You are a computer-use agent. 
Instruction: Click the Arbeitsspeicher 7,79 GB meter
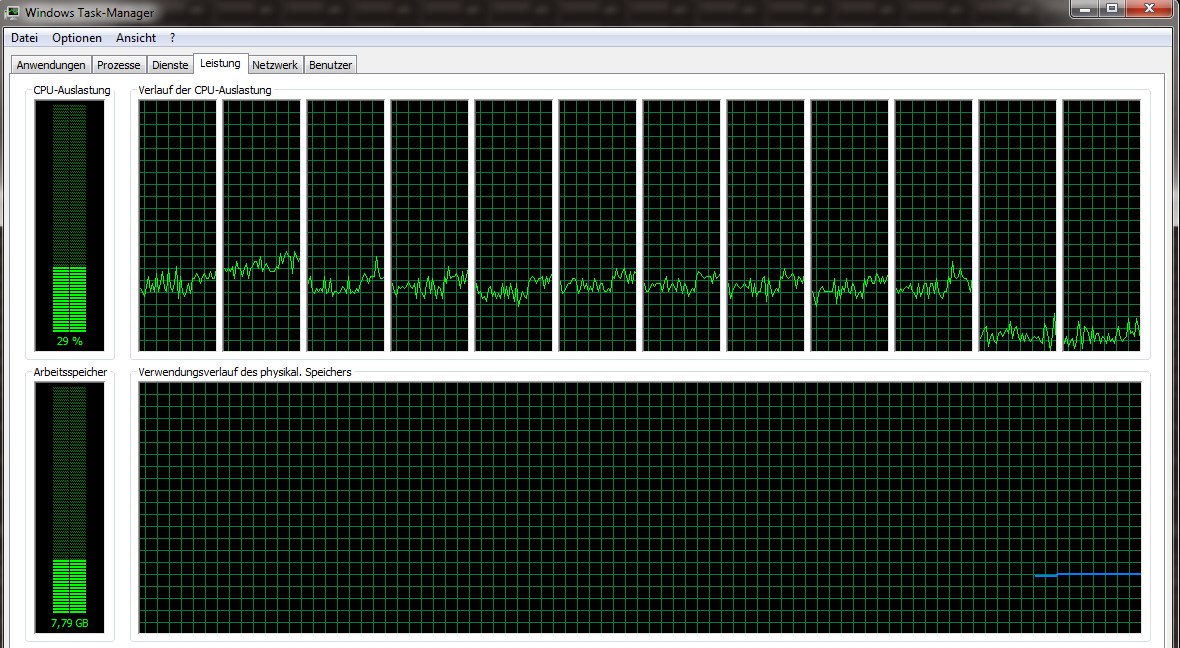[x=69, y=508]
